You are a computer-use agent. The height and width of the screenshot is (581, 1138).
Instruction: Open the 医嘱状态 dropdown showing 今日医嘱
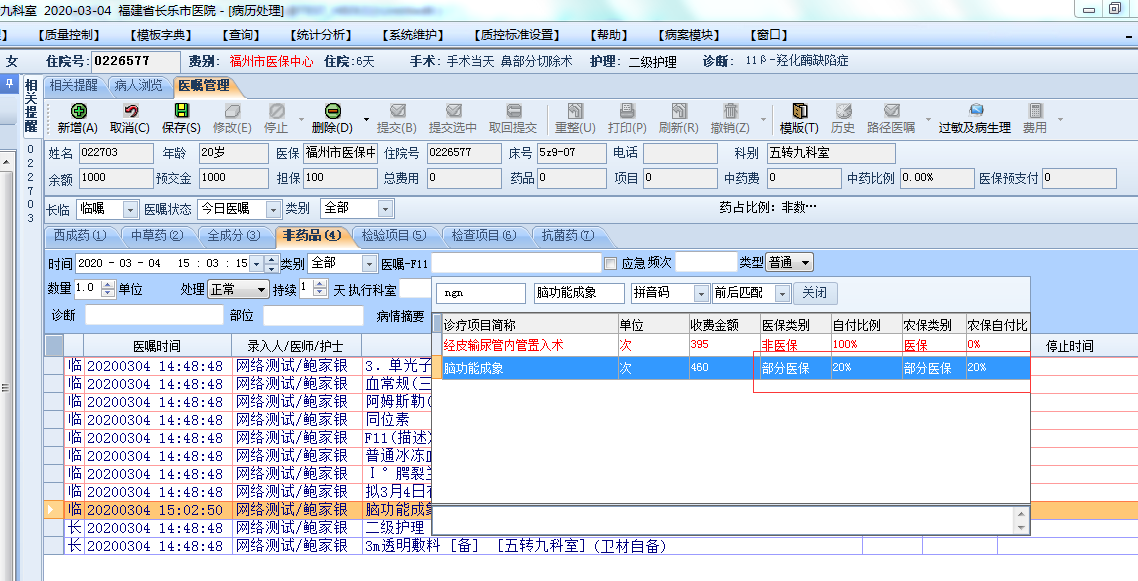[x=274, y=210]
